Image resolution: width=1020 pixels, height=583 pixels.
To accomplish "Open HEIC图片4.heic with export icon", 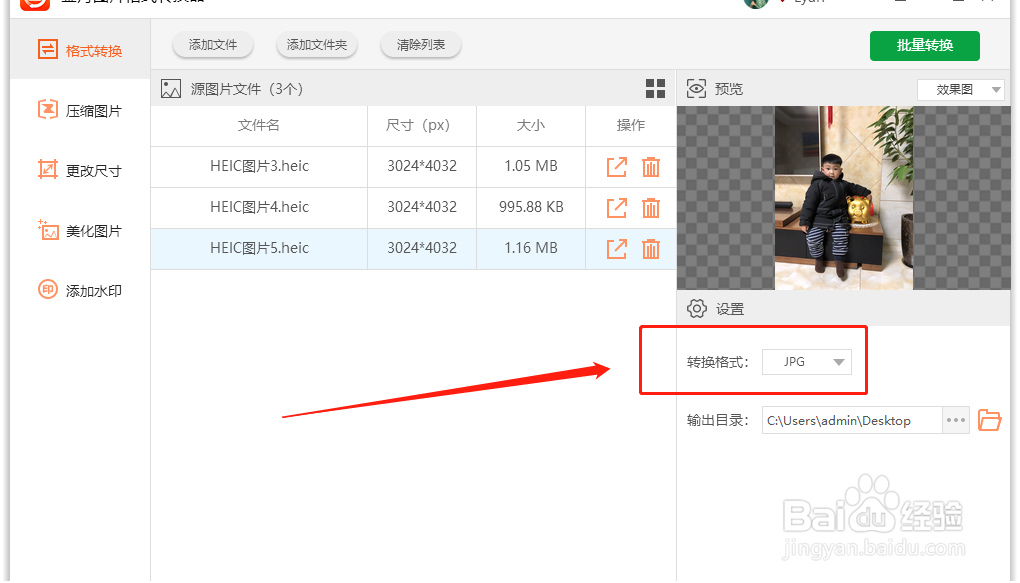I will 616,208.
